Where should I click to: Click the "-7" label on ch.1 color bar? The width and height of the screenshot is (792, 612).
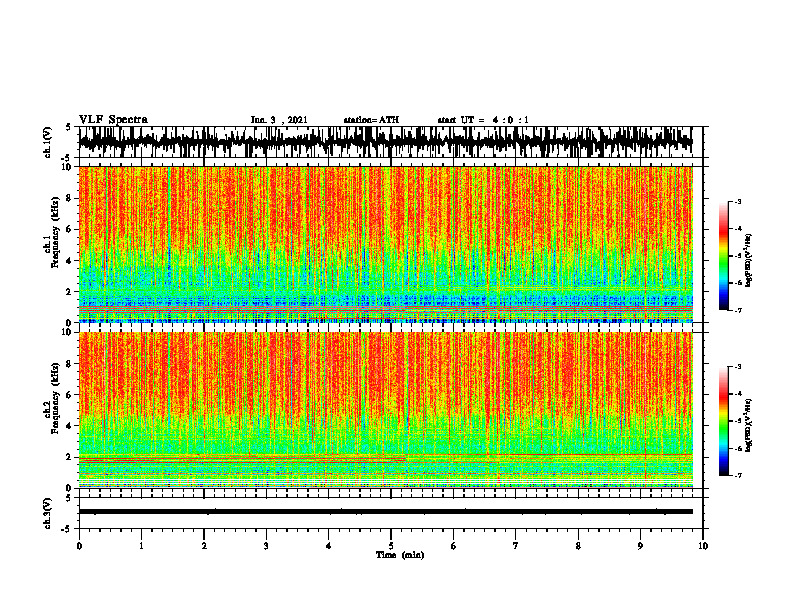738,310
